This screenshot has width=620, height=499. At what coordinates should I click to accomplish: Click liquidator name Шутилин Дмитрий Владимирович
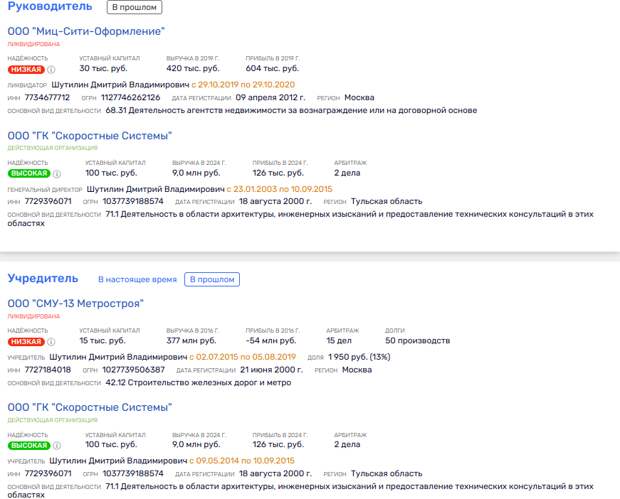tap(121, 85)
